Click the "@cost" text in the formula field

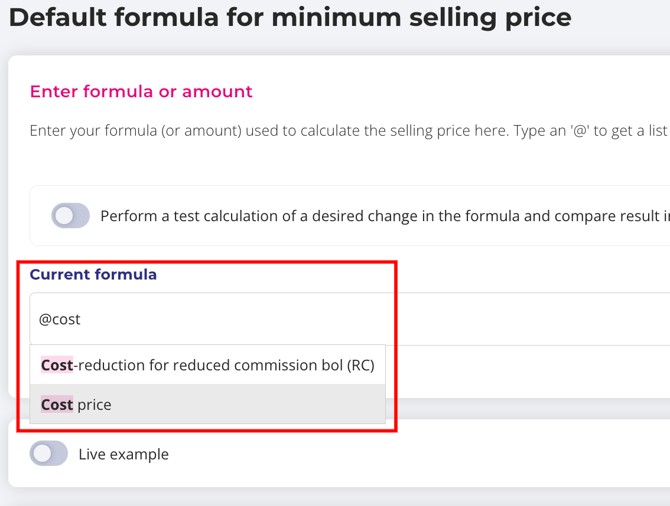(59, 319)
